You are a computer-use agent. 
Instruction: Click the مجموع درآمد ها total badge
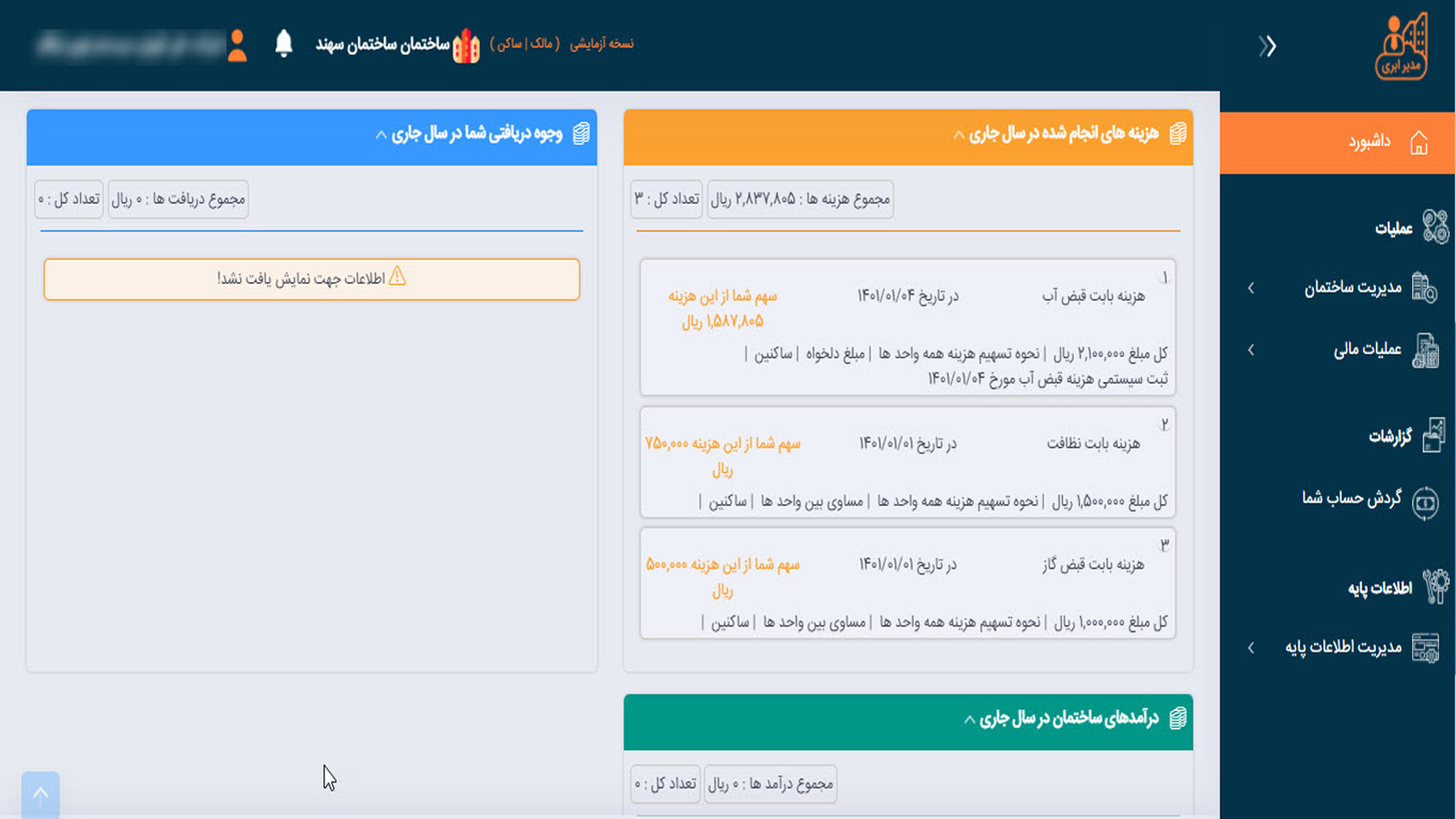(x=771, y=784)
